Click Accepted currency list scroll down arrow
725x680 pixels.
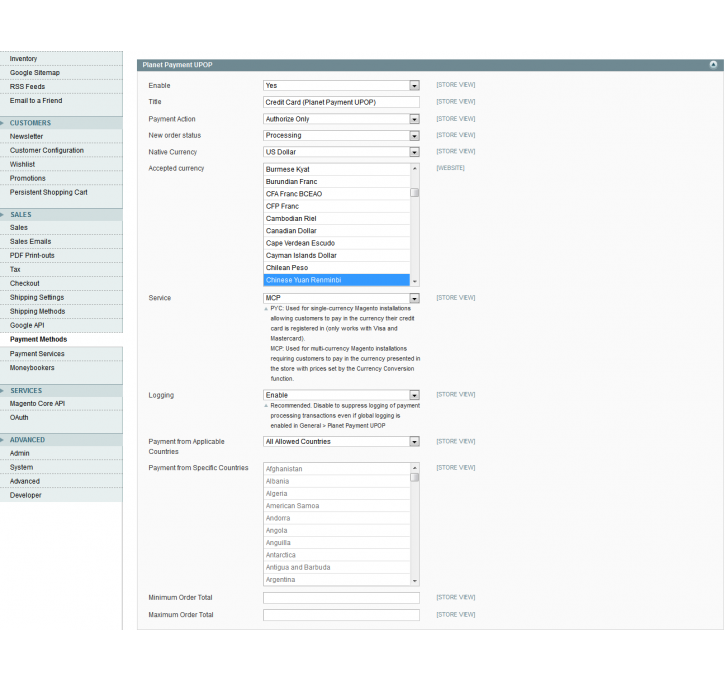[415, 281]
